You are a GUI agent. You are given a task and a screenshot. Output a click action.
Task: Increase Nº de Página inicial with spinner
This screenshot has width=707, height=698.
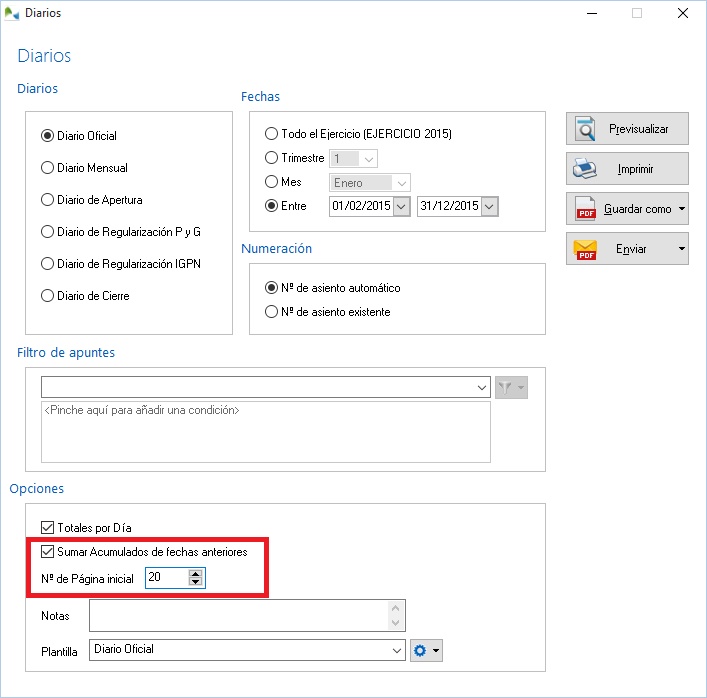point(196,574)
